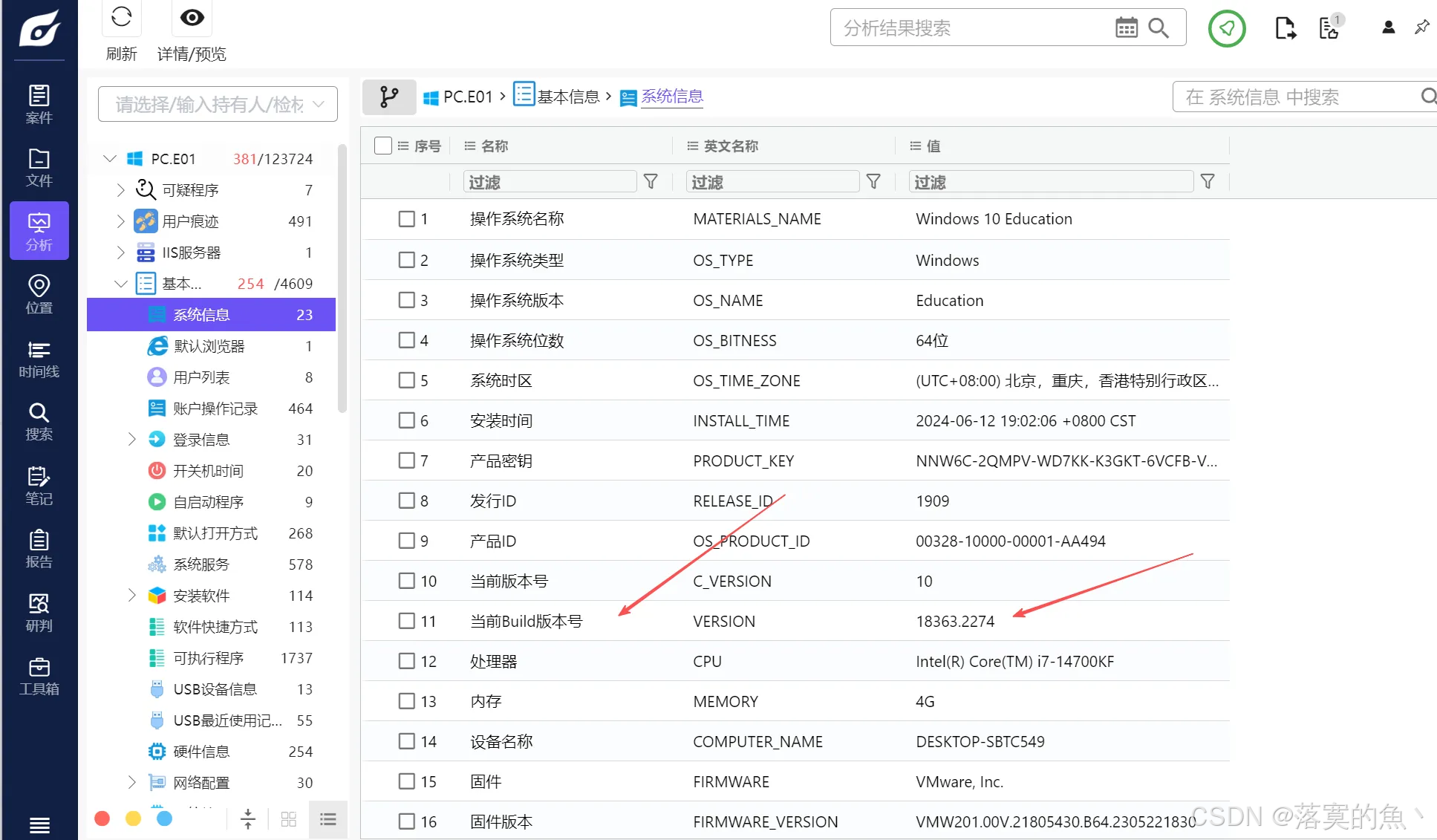Toggle the select-all checkbox in header
The height and width of the screenshot is (840, 1437).
[383, 146]
